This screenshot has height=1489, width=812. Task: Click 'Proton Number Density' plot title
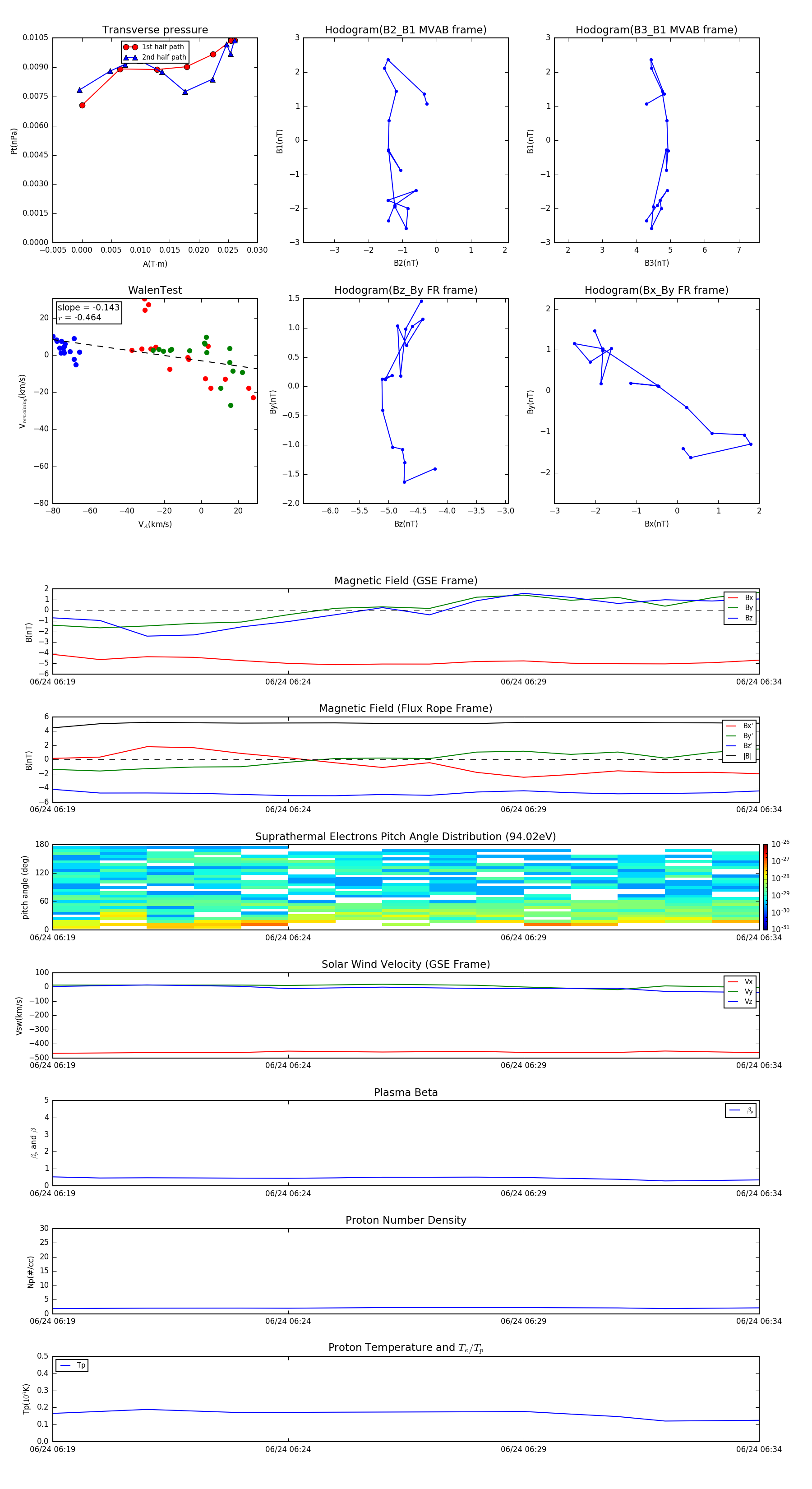pyautogui.click(x=406, y=1220)
